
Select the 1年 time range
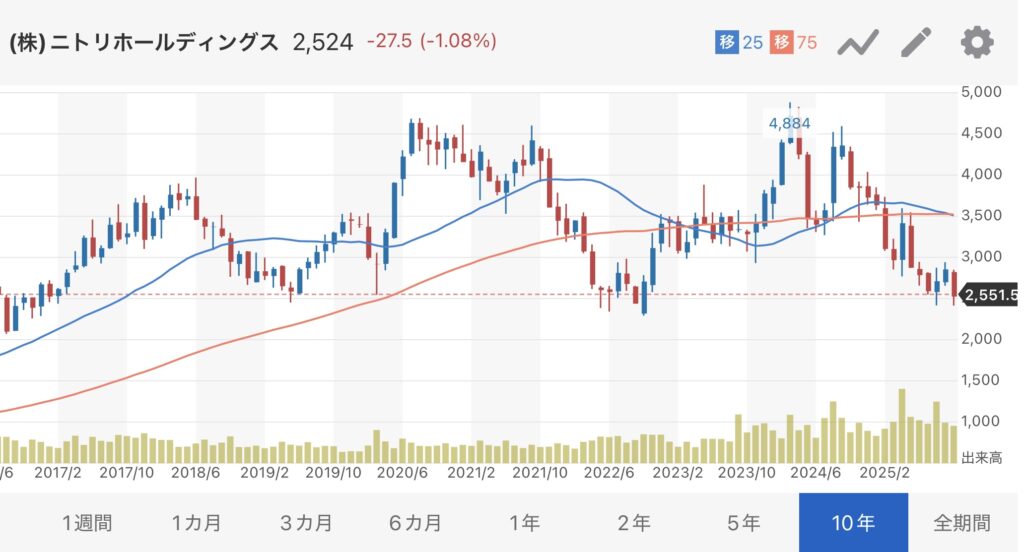(x=525, y=522)
